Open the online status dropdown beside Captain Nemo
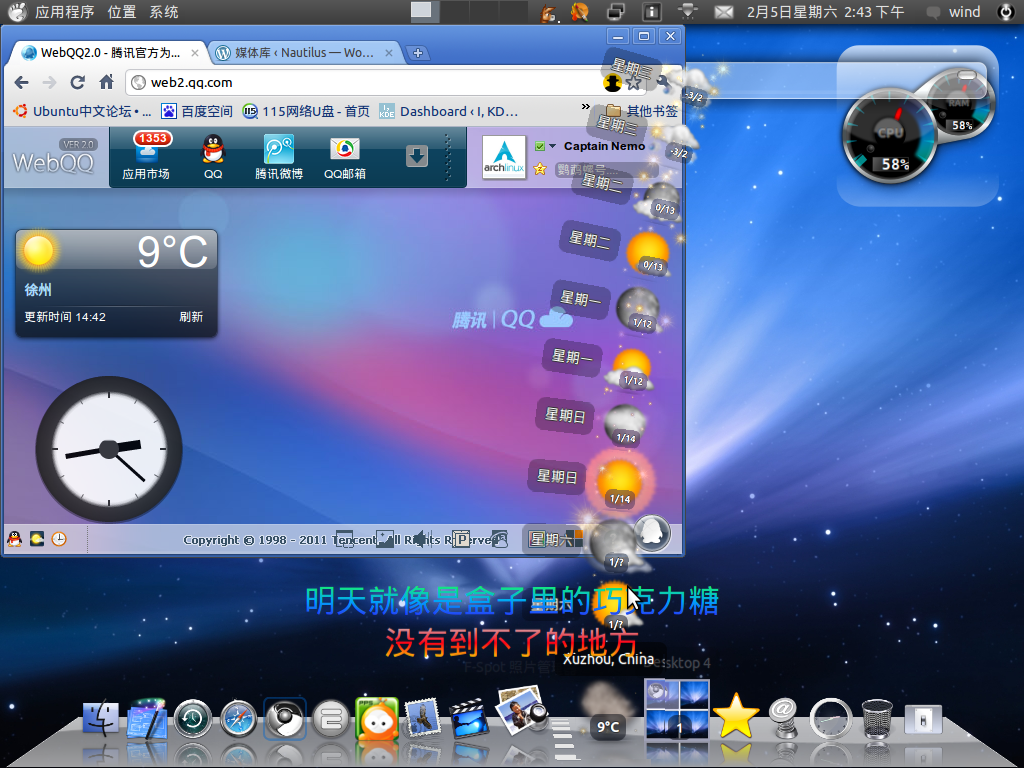1024x768 pixels. click(x=552, y=146)
